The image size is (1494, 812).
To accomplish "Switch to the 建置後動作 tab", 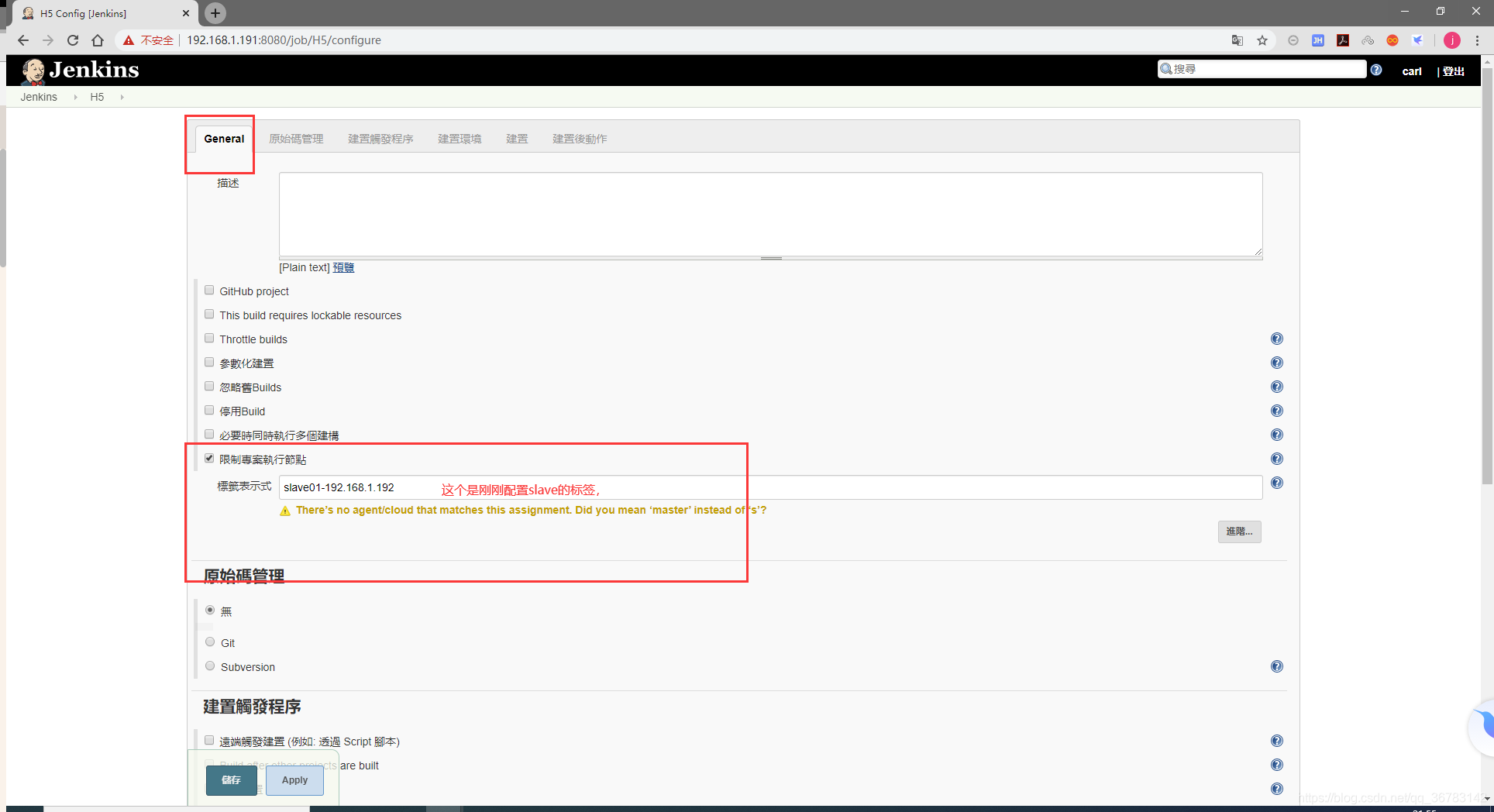I will (x=580, y=139).
